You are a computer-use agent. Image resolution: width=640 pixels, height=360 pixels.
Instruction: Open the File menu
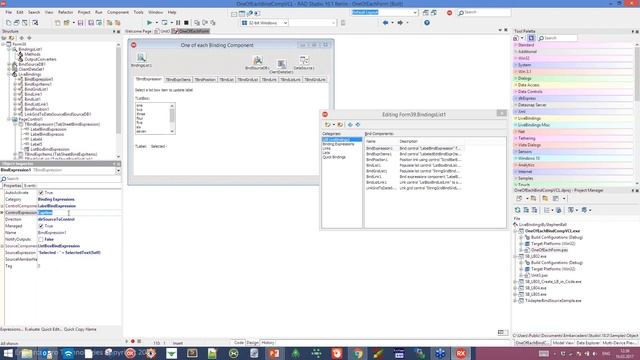click(x=9, y=13)
